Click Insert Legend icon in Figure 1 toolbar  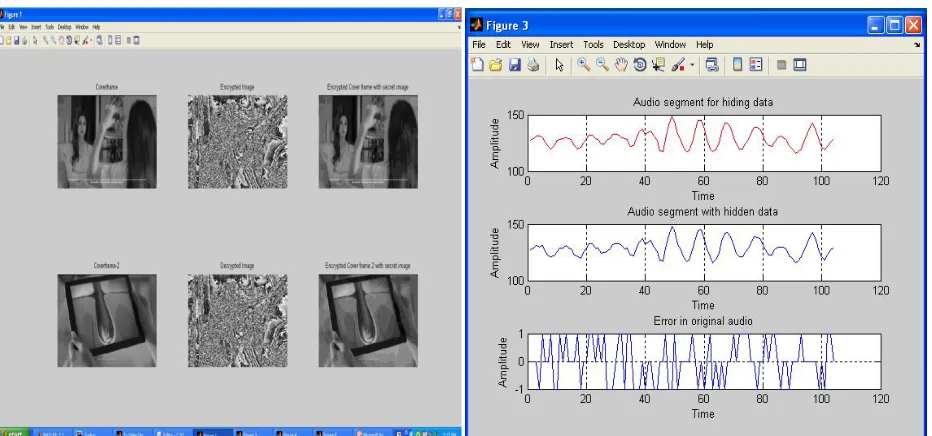tap(118, 40)
